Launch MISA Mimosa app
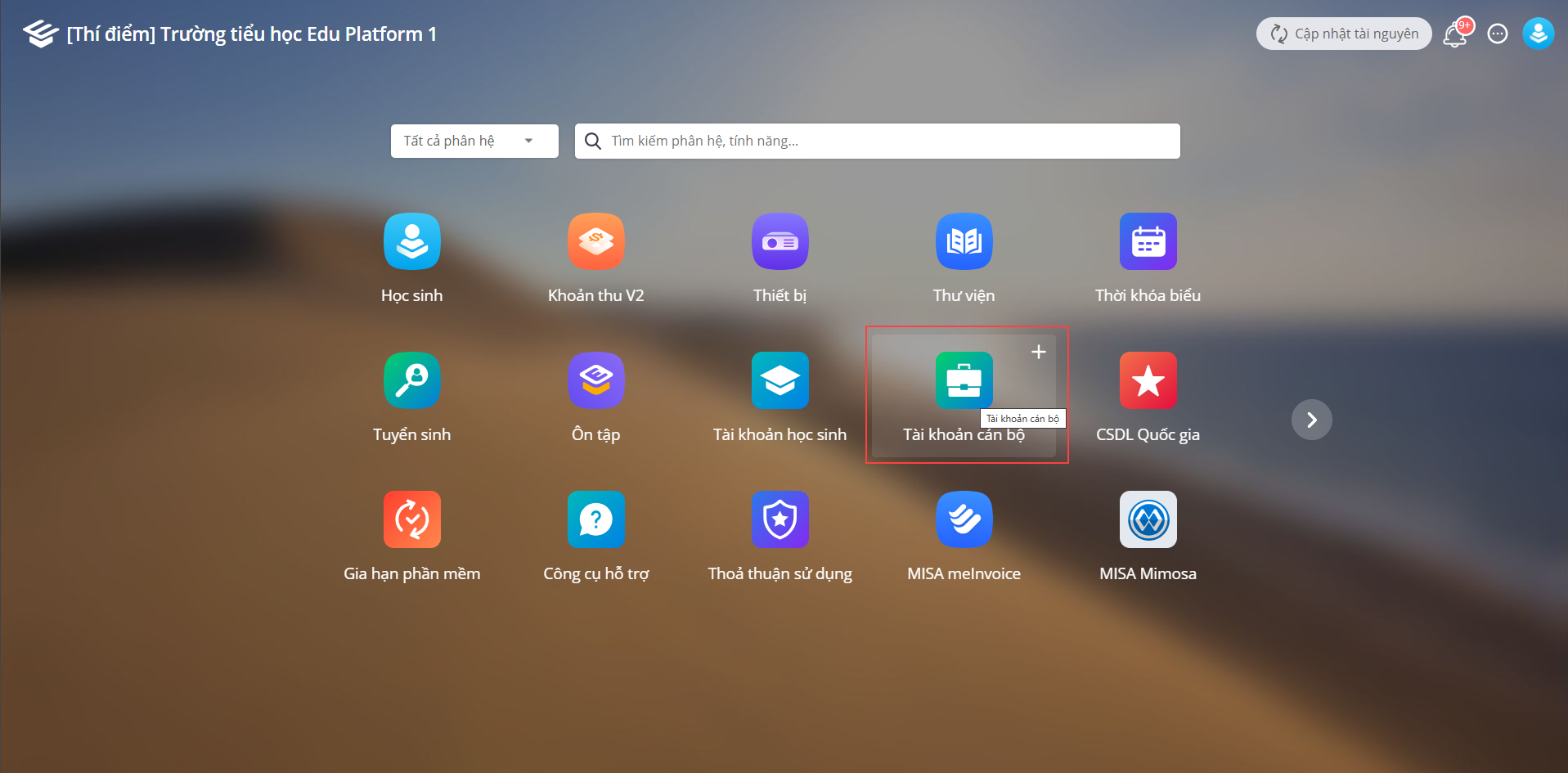The image size is (1568, 773). click(x=1148, y=520)
